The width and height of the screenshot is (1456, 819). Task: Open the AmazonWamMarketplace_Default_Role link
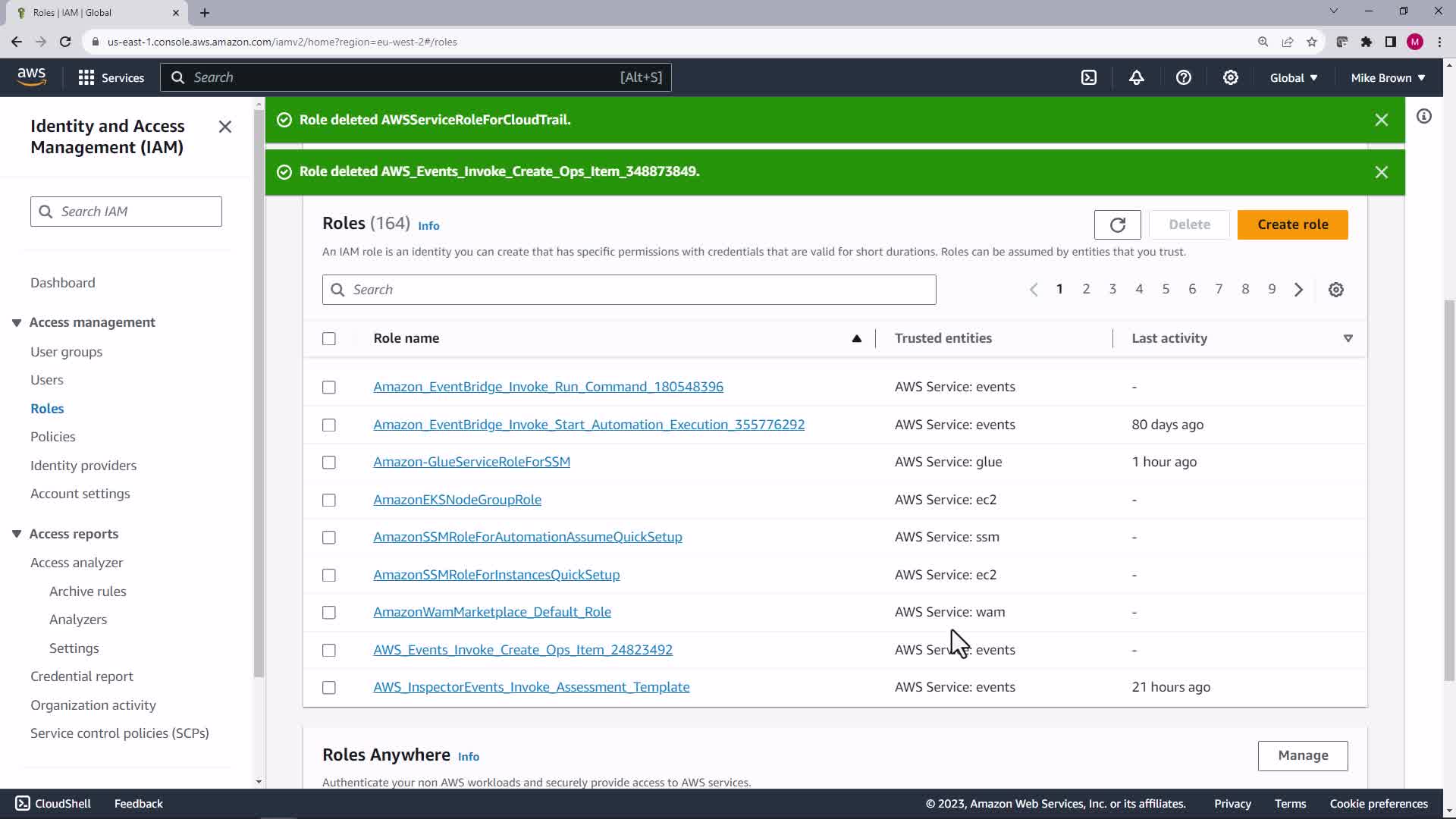point(492,612)
